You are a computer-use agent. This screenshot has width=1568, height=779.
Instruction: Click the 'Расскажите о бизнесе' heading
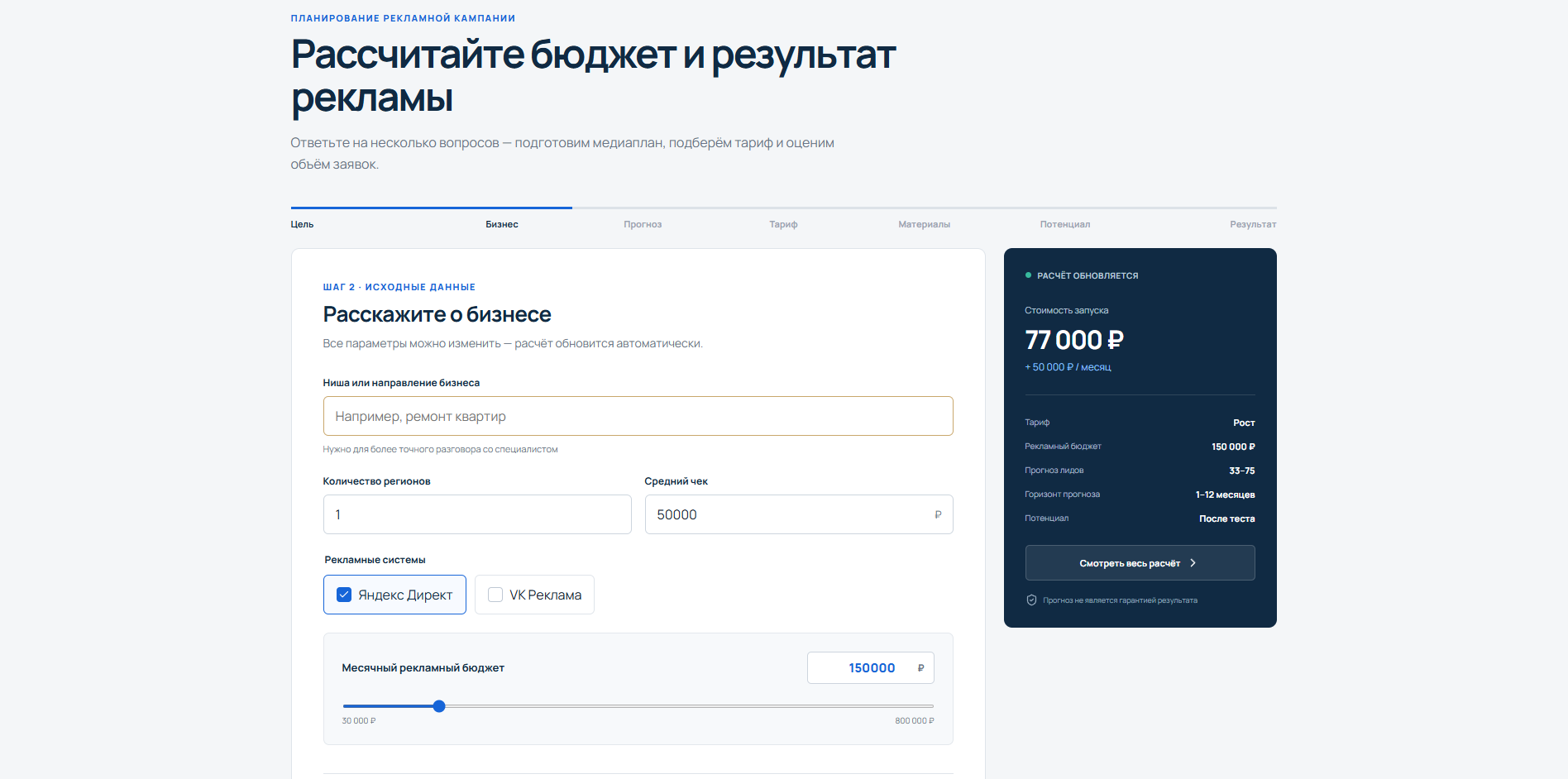click(x=437, y=314)
